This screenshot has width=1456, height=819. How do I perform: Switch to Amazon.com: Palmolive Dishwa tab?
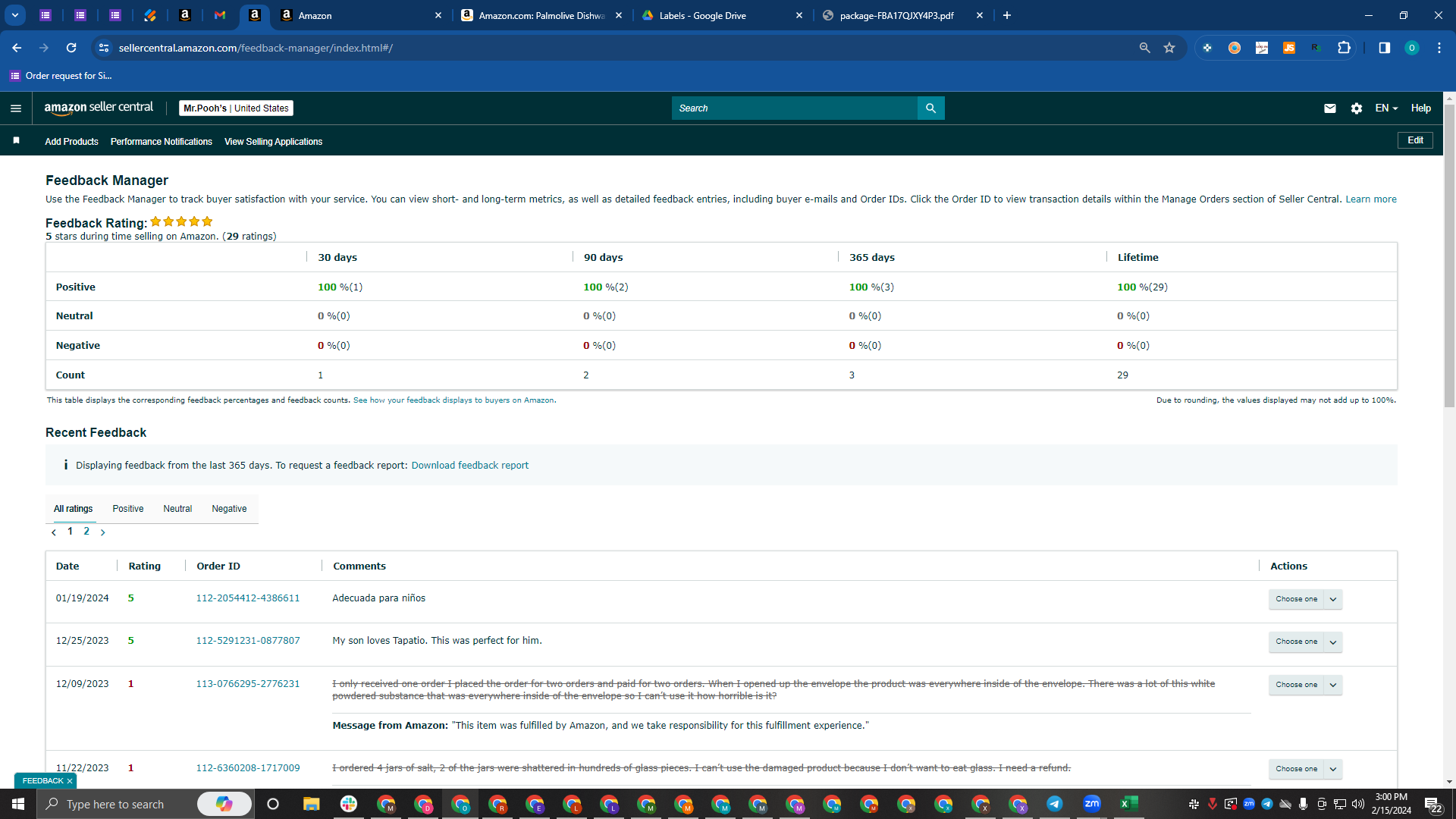tap(541, 15)
